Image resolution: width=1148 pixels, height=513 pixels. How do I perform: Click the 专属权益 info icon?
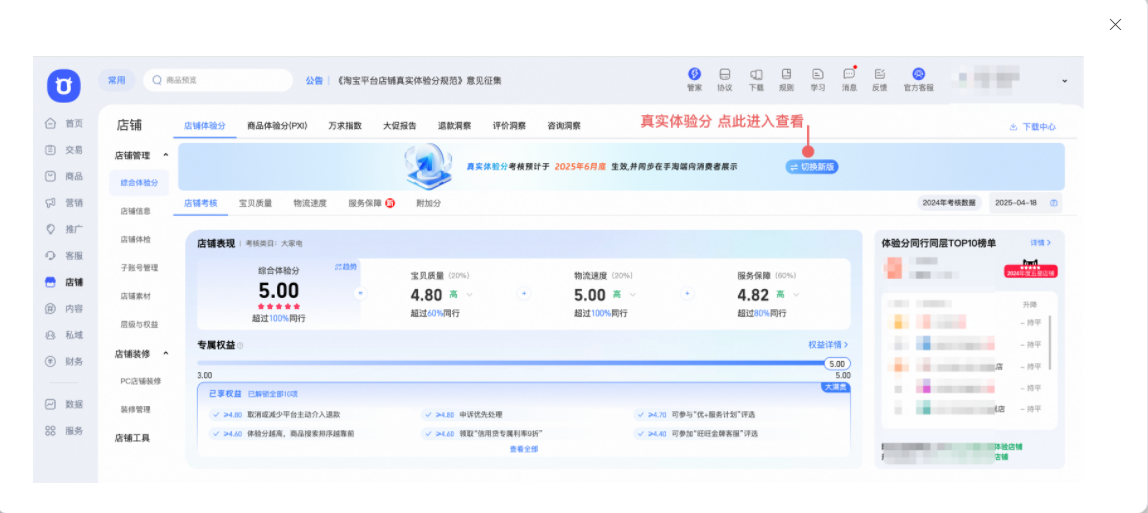240,345
